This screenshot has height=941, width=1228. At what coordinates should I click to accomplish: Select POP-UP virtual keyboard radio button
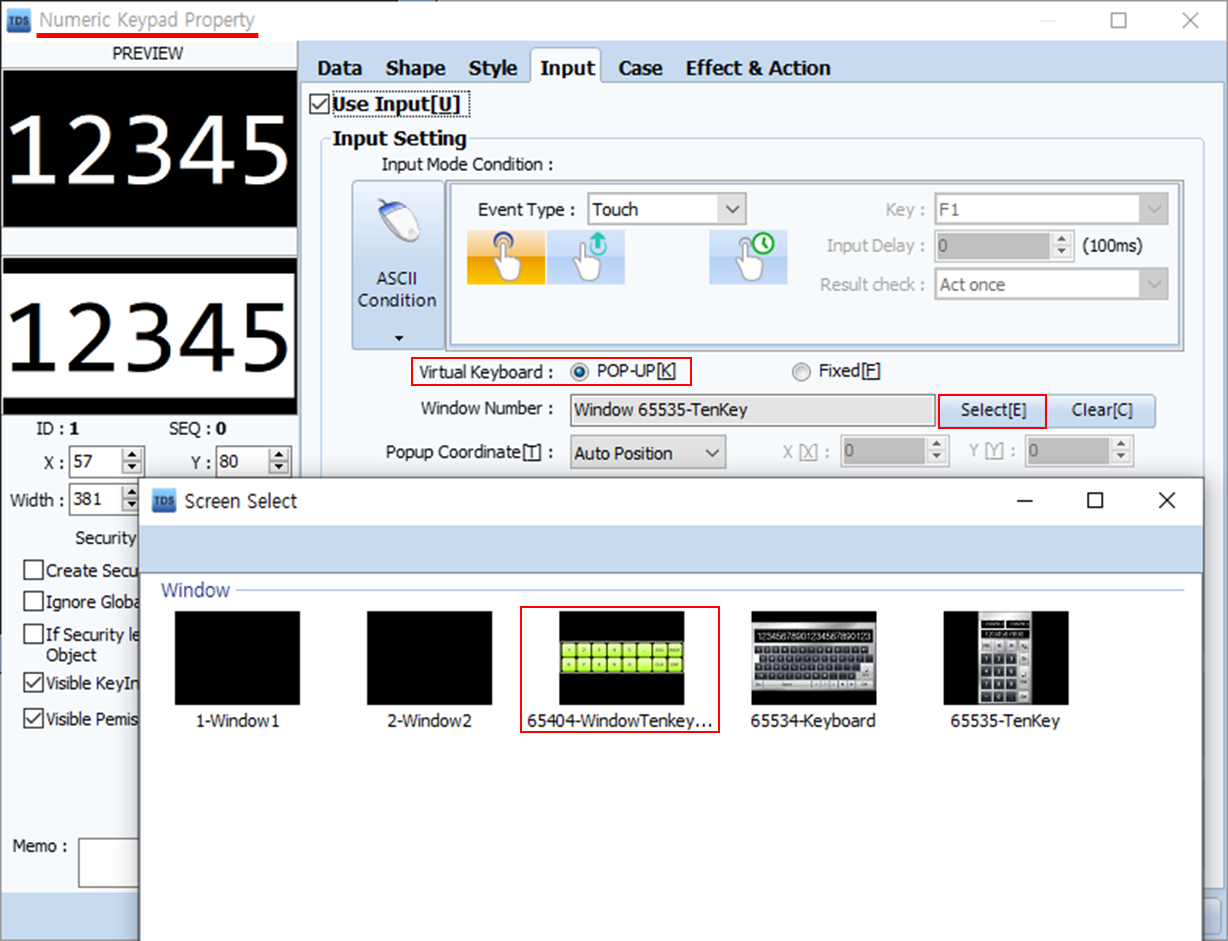[x=579, y=372]
